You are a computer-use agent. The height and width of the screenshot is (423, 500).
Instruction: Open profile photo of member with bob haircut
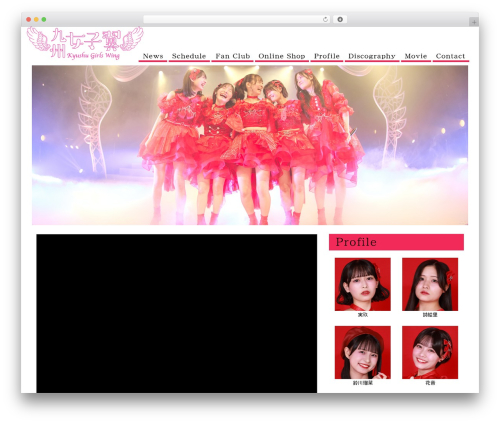point(363,284)
